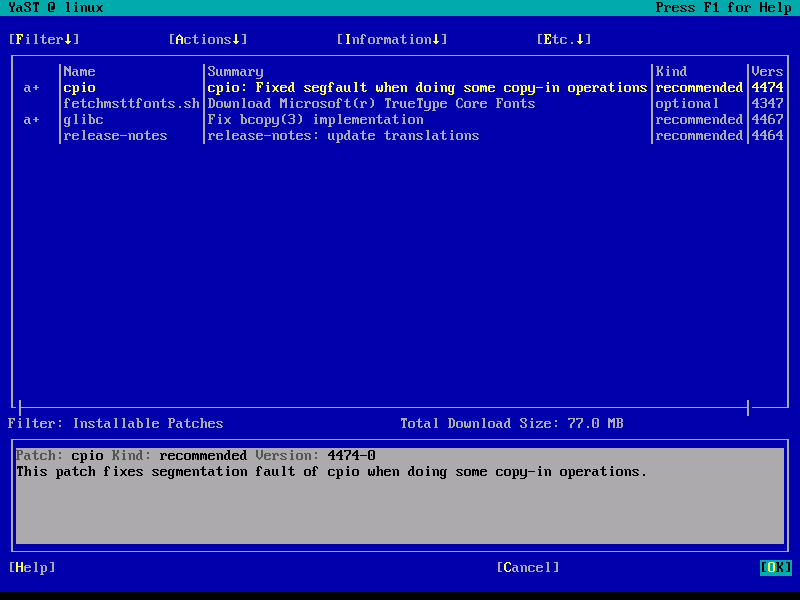Click the Help button
The height and width of the screenshot is (600, 800).
tap(32, 567)
